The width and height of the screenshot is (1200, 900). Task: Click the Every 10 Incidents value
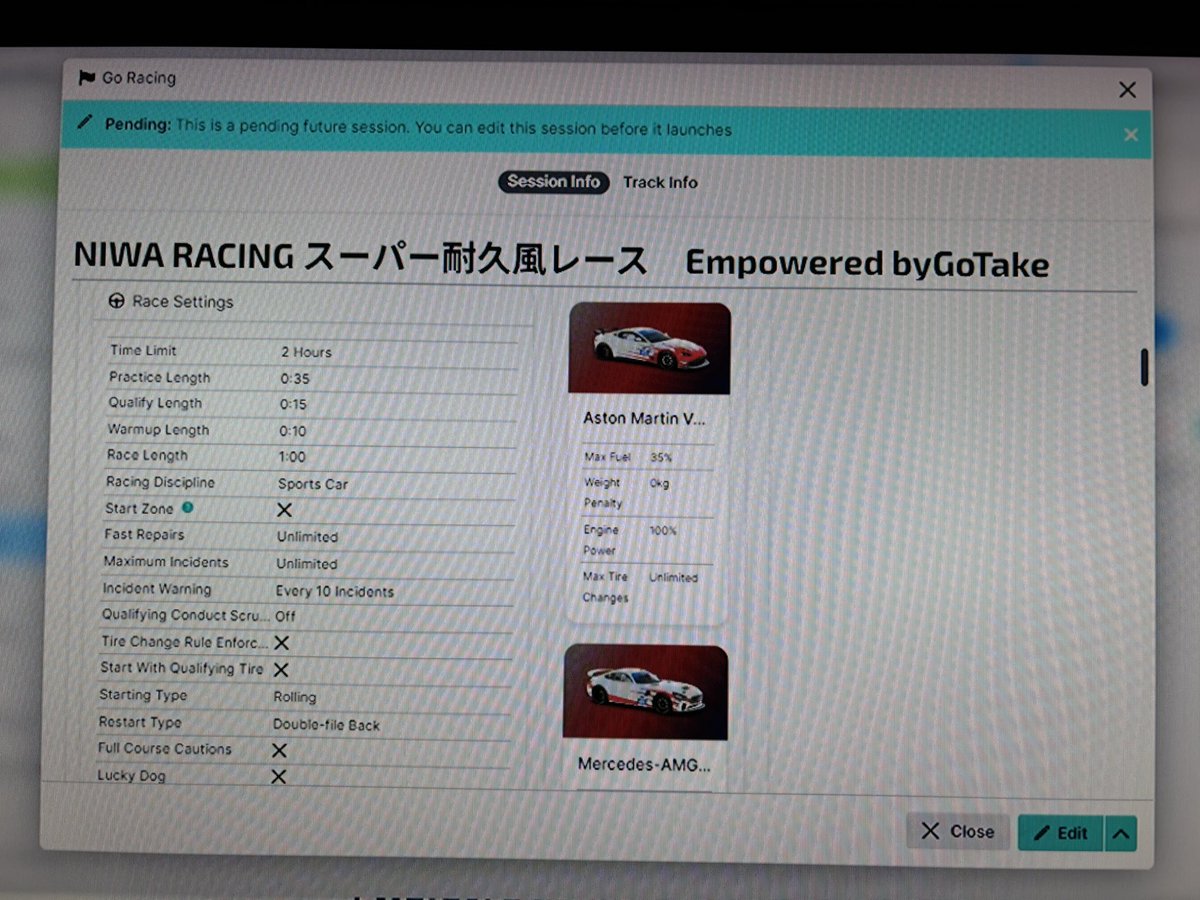point(334,591)
